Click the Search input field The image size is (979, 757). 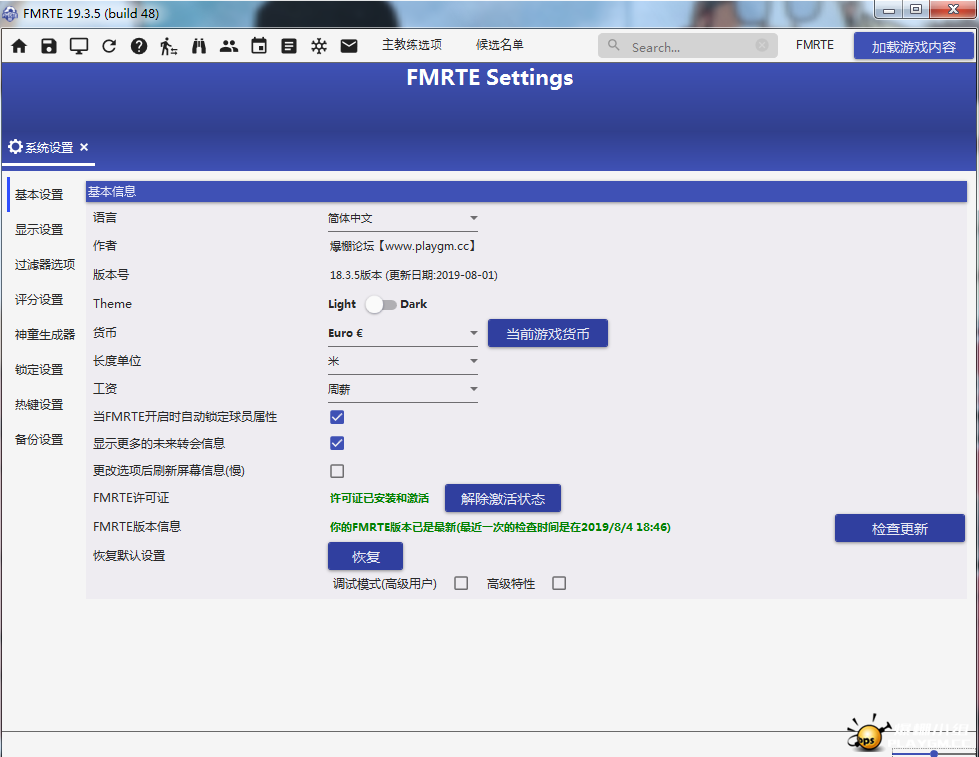(x=688, y=46)
